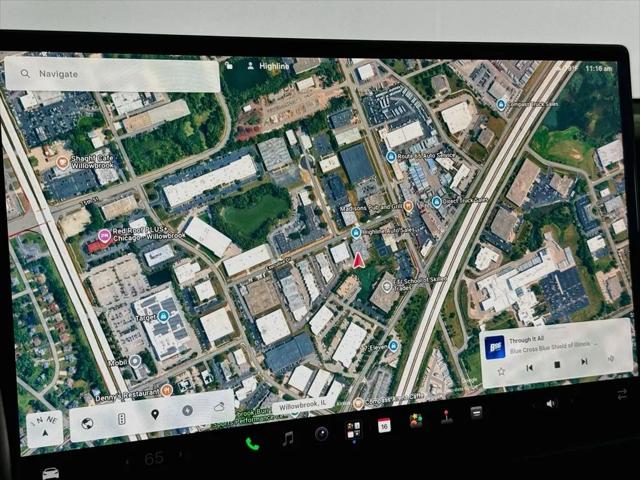Select the Direct Truck Sales pin
This screenshot has width=640, height=480.
436,202
